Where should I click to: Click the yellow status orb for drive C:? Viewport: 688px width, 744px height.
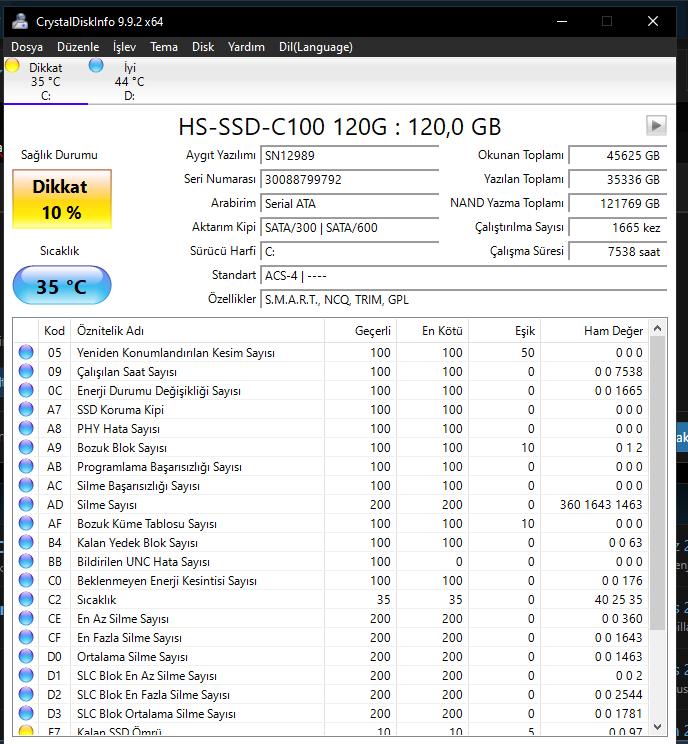click(12, 65)
